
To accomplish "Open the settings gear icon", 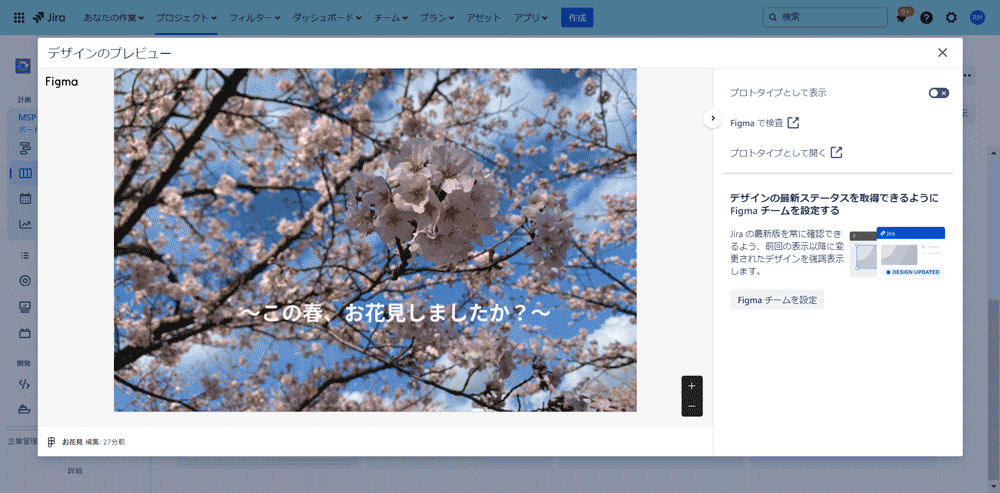I will click(x=951, y=18).
